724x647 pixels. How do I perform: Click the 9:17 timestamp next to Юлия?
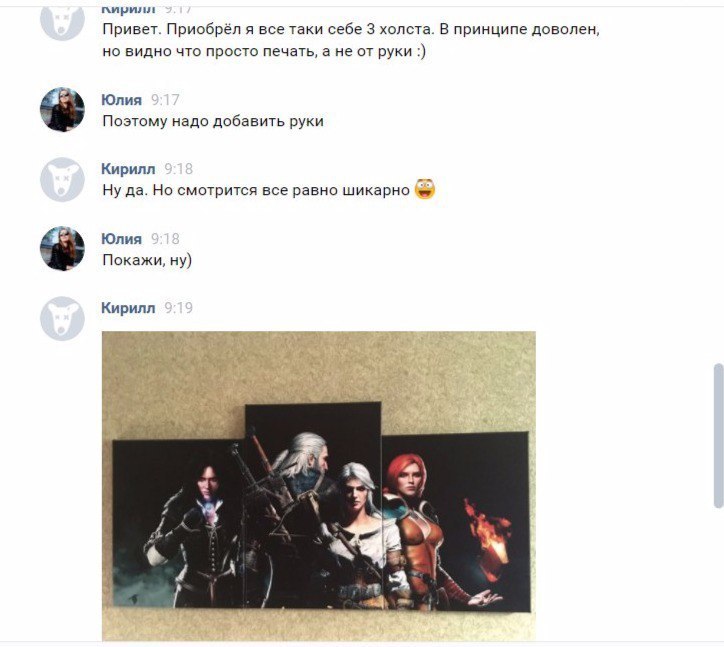(x=165, y=100)
